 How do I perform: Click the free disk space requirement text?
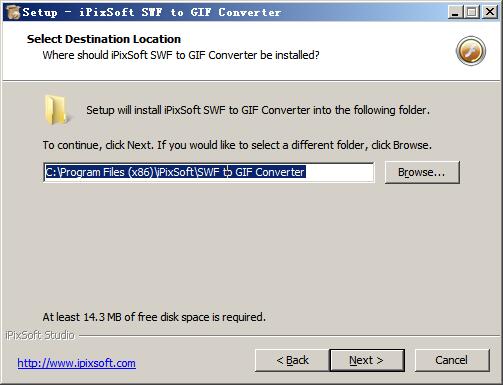(x=154, y=317)
